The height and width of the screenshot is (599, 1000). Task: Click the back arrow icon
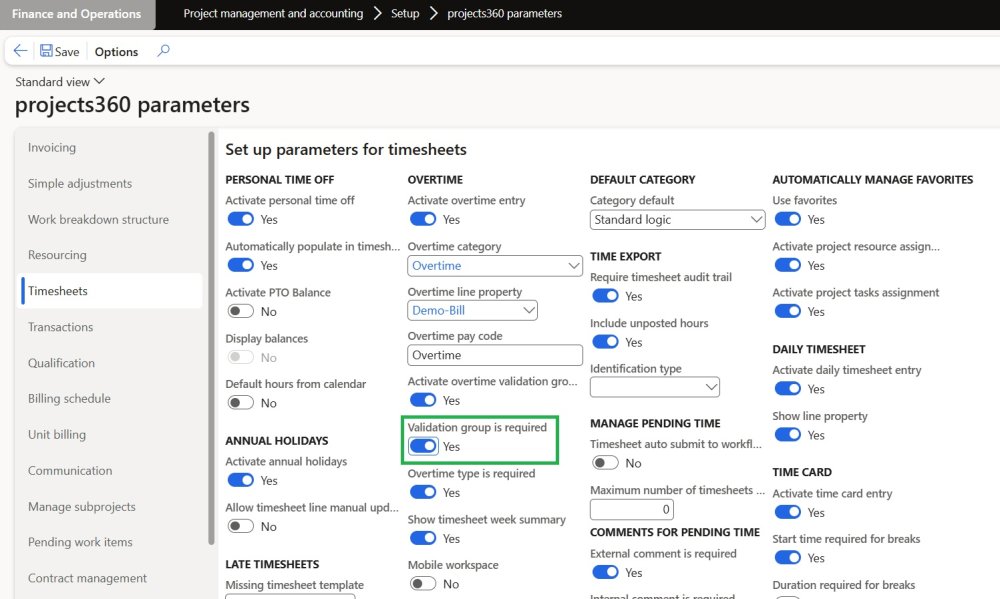(20, 51)
